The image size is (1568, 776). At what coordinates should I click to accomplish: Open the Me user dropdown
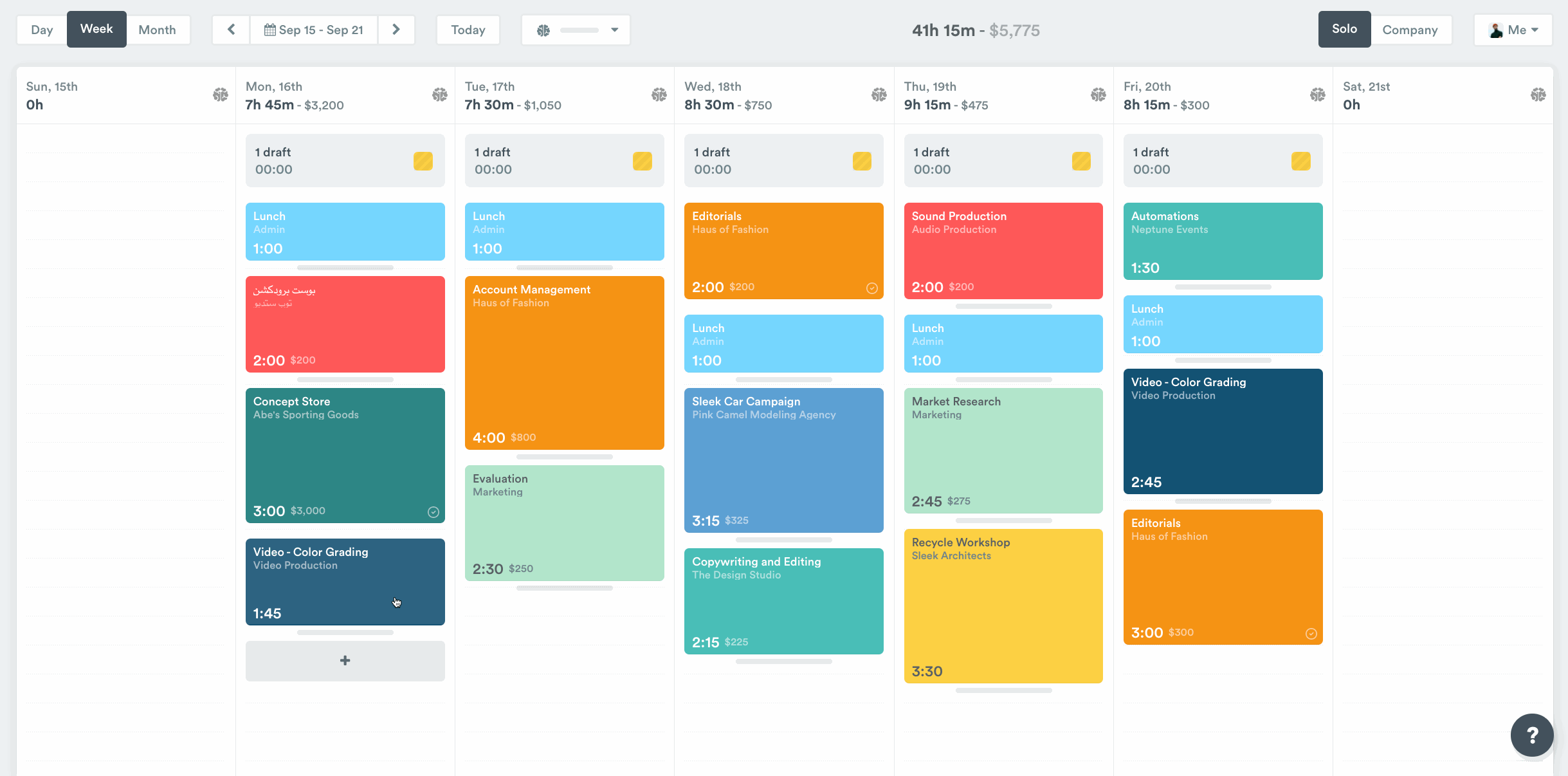[1513, 30]
